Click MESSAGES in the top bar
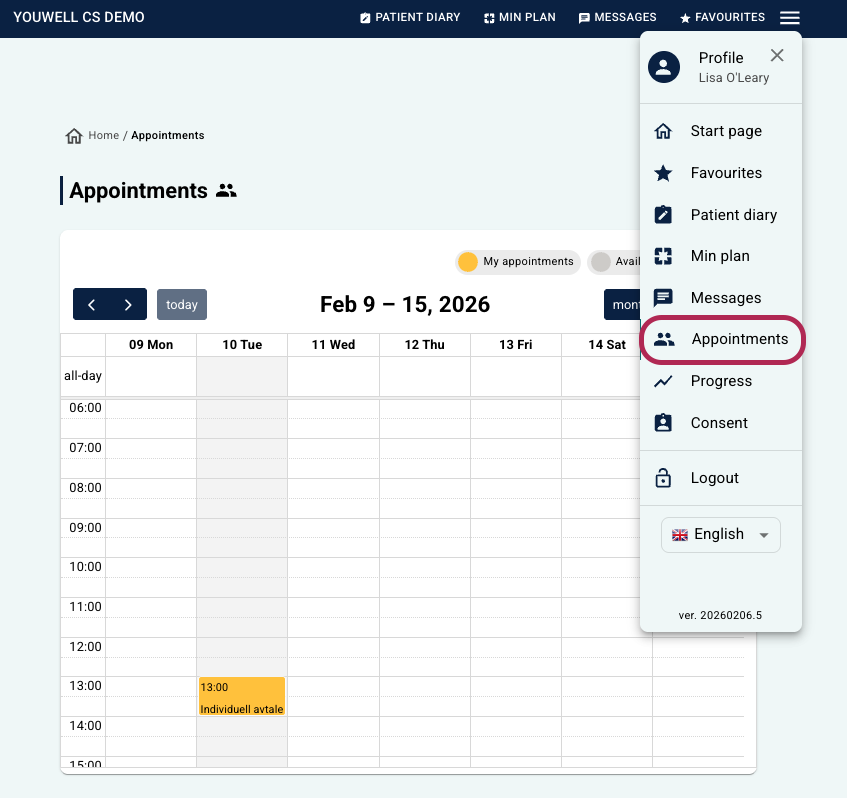Image resolution: width=847 pixels, height=798 pixels. (x=617, y=17)
